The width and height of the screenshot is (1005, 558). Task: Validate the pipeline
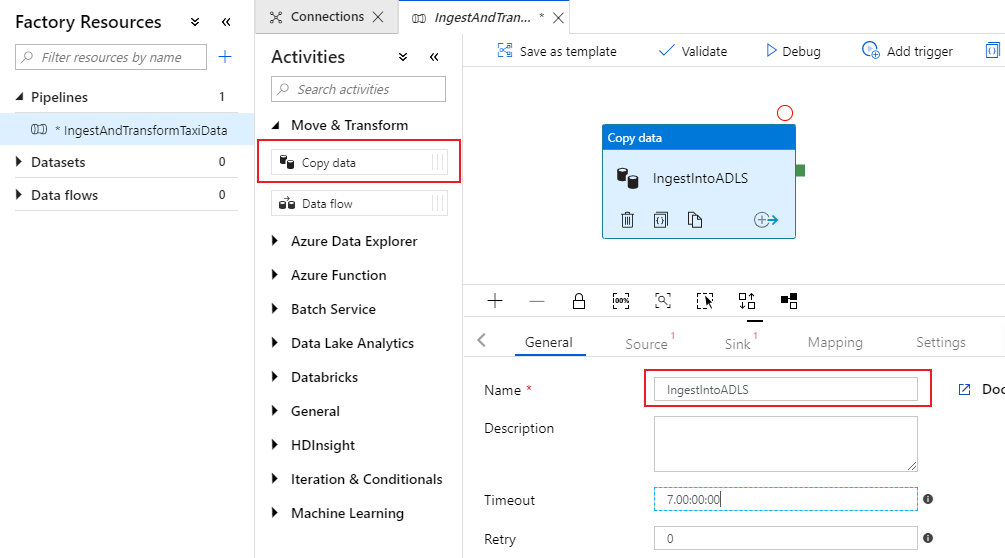coord(693,51)
